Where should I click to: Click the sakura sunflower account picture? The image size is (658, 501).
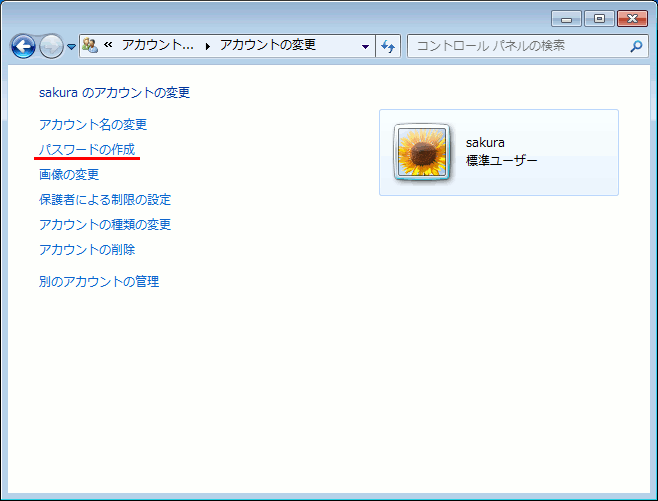click(x=422, y=152)
